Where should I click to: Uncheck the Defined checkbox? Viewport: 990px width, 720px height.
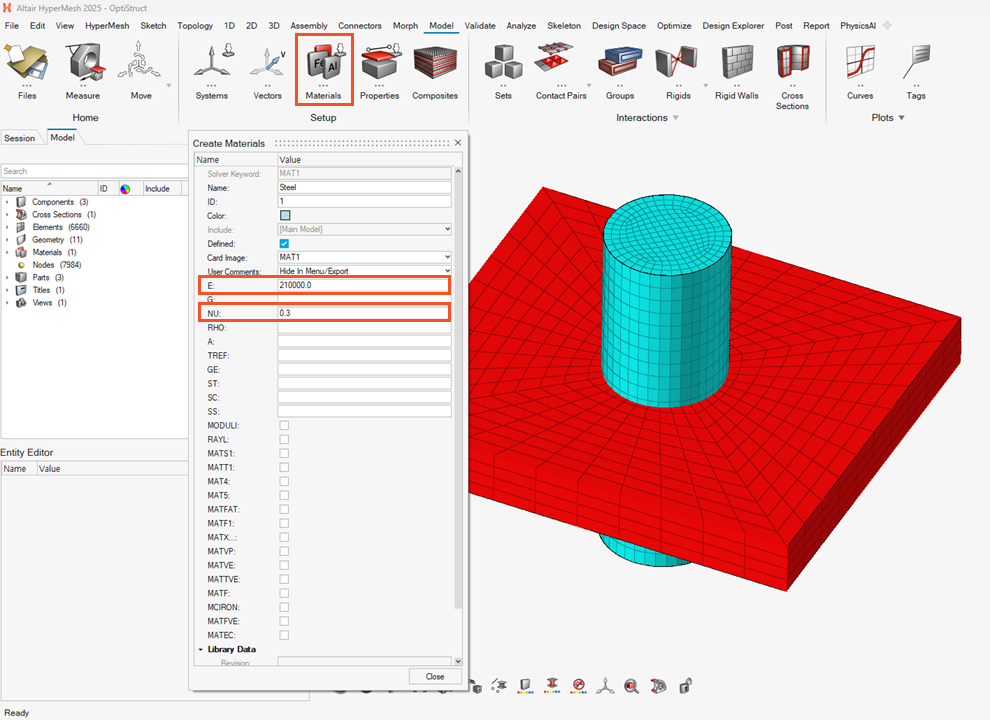point(284,243)
